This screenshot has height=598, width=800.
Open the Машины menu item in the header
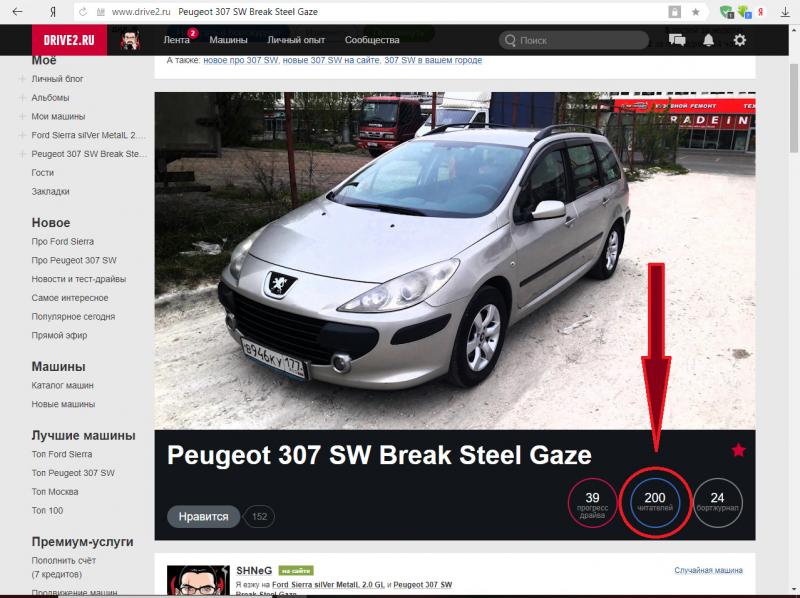coord(228,40)
